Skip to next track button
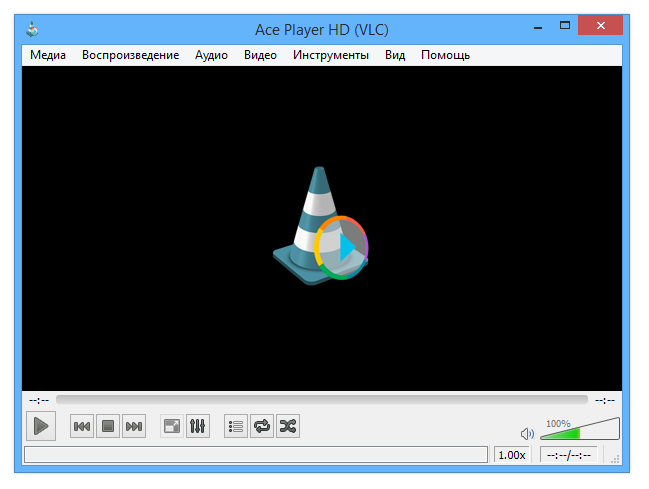The image size is (649, 489). 134,426
